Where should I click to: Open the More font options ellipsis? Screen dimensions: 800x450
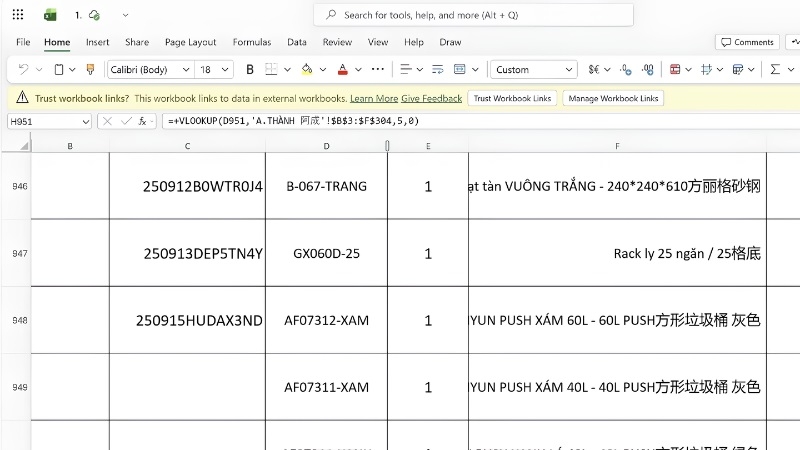(378, 69)
